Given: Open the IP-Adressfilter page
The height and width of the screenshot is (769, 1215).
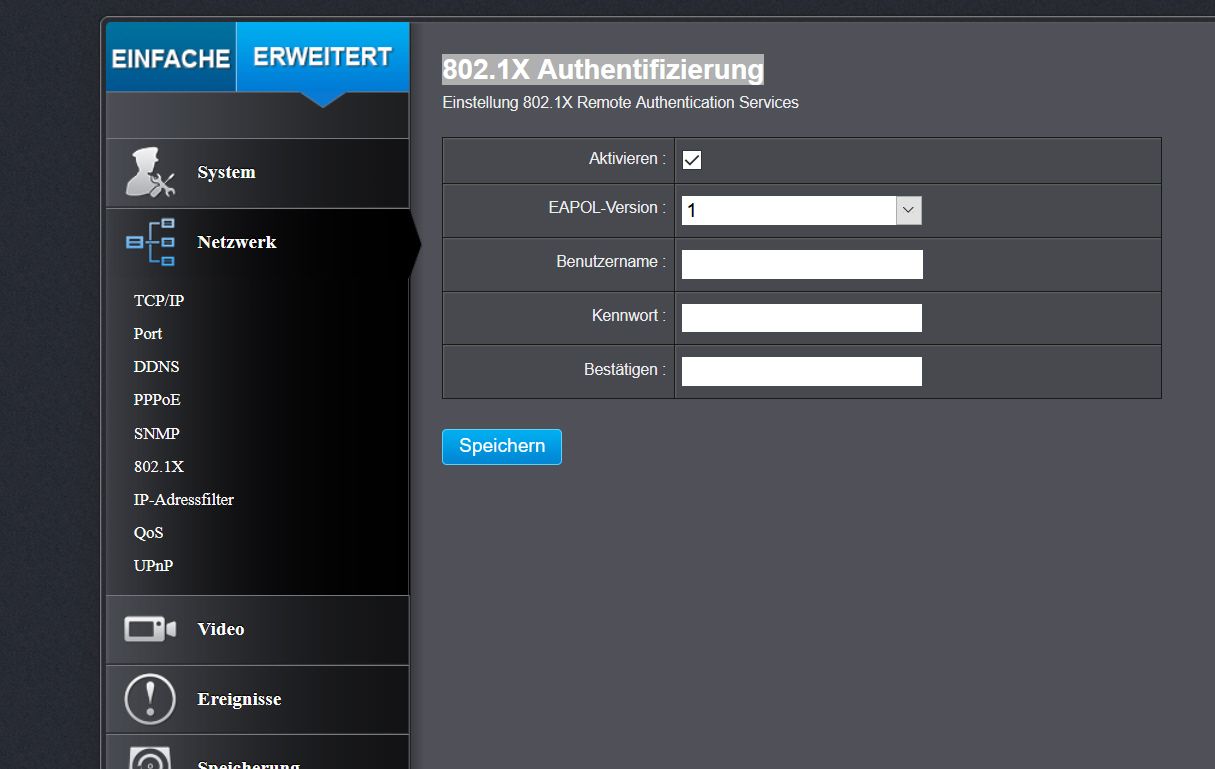Looking at the screenshot, I should (x=184, y=500).
